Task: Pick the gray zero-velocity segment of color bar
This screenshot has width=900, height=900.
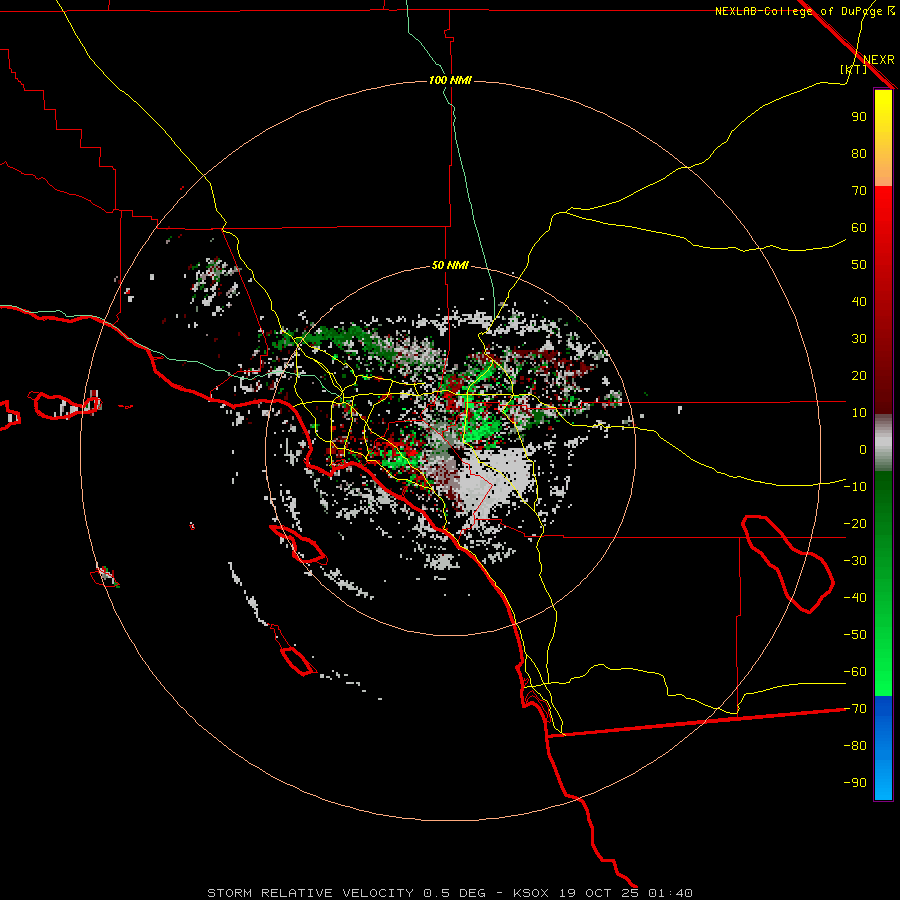Action: coord(883,443)
